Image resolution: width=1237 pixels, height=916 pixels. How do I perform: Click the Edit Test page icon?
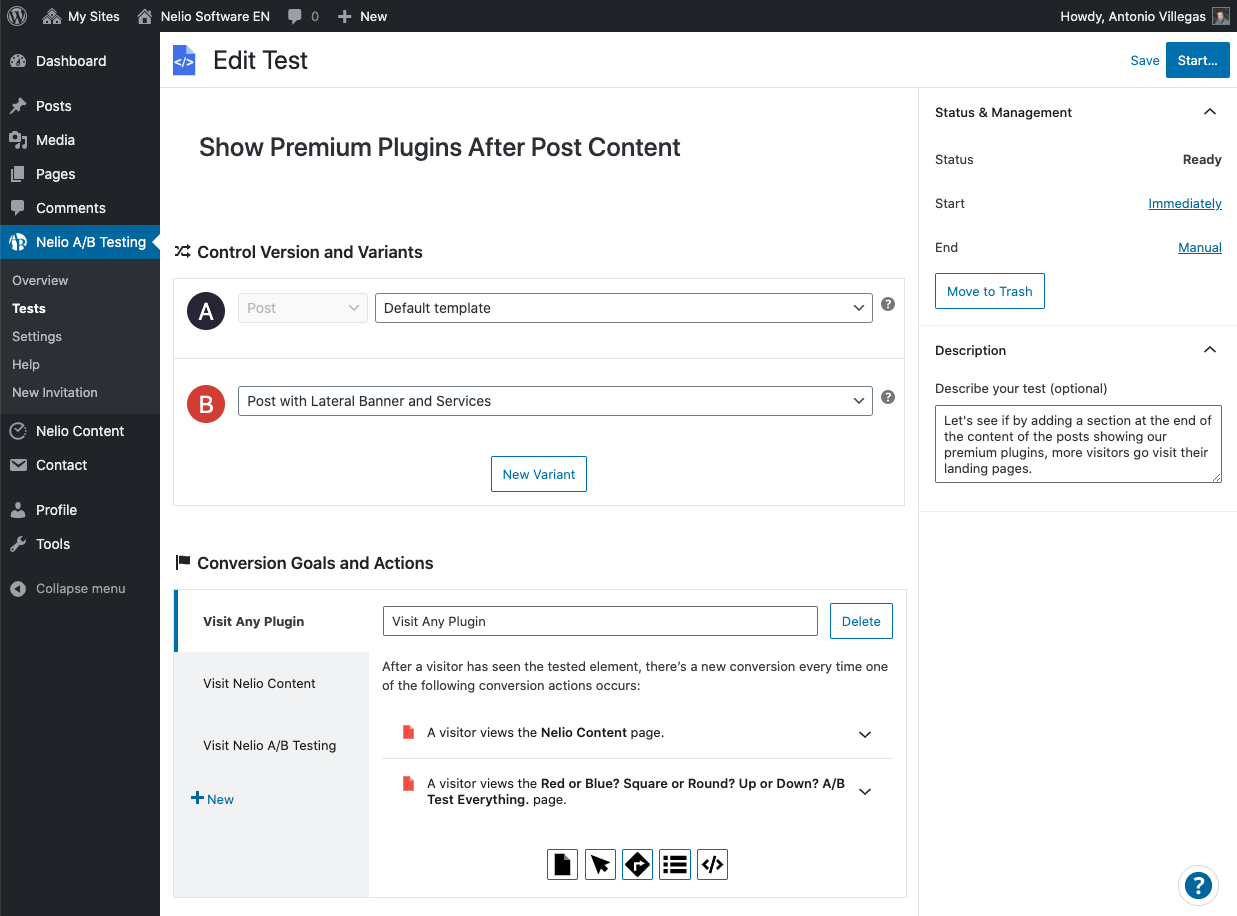click(184, 60)
